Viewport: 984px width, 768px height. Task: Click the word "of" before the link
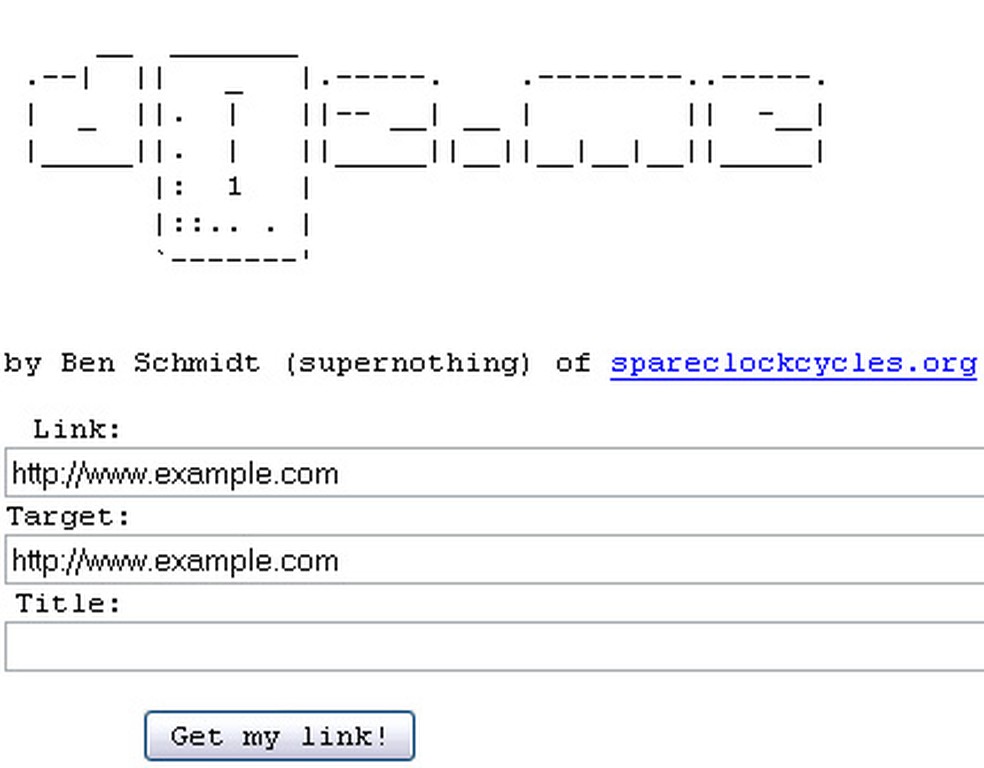tap(573, 363)
